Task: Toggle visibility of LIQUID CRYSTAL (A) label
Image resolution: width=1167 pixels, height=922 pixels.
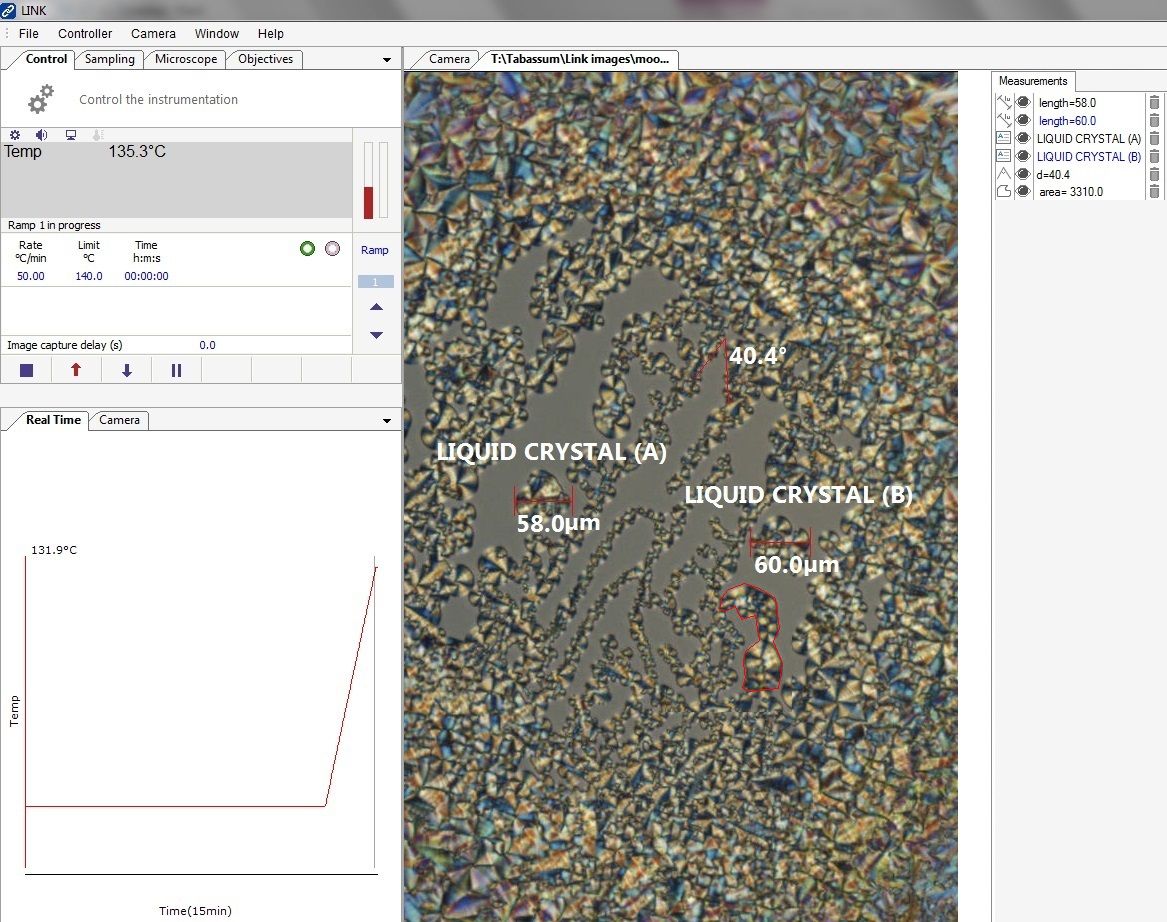Action: click(1023, 138)
